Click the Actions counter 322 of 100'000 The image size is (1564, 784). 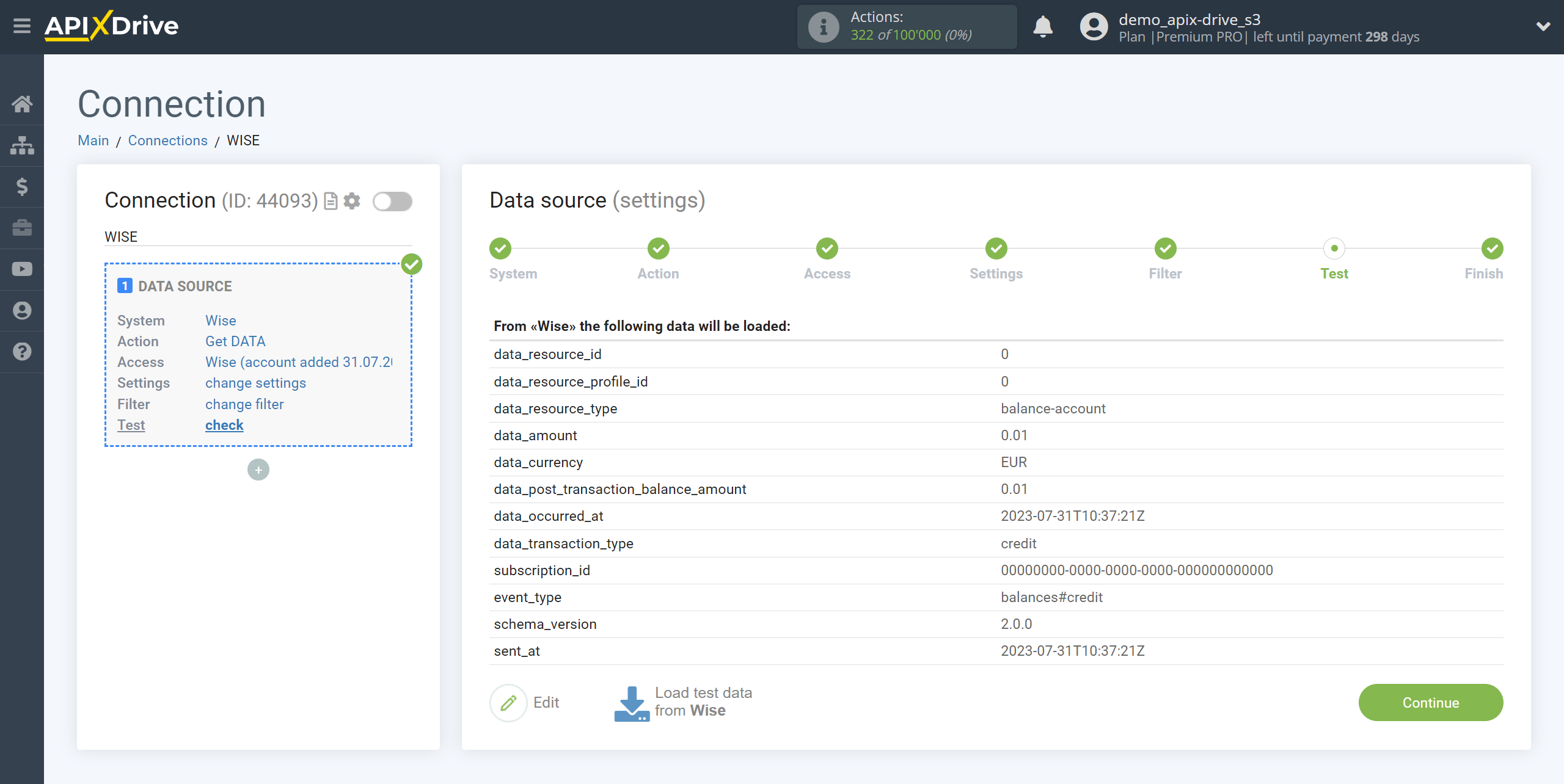(x=912, y=35)
